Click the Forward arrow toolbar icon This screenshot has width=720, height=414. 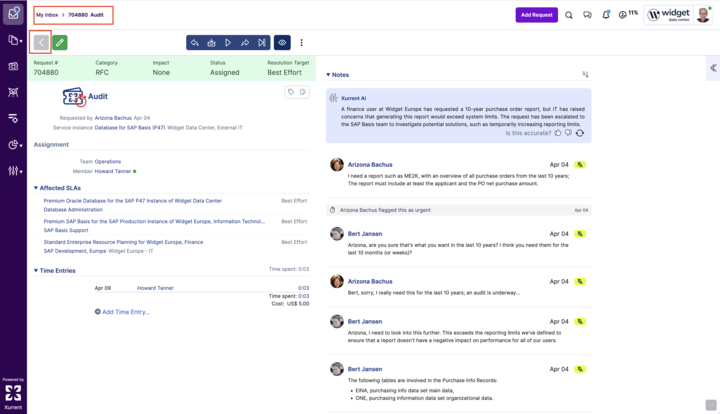(x=245, y=43)
